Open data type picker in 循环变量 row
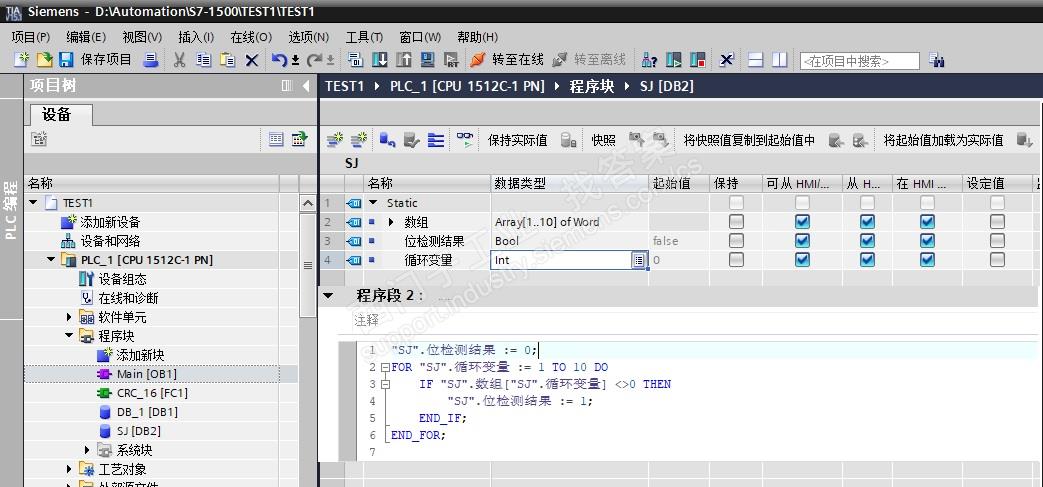The height and width of the screenshot is (487, 1043). point(639,260)
